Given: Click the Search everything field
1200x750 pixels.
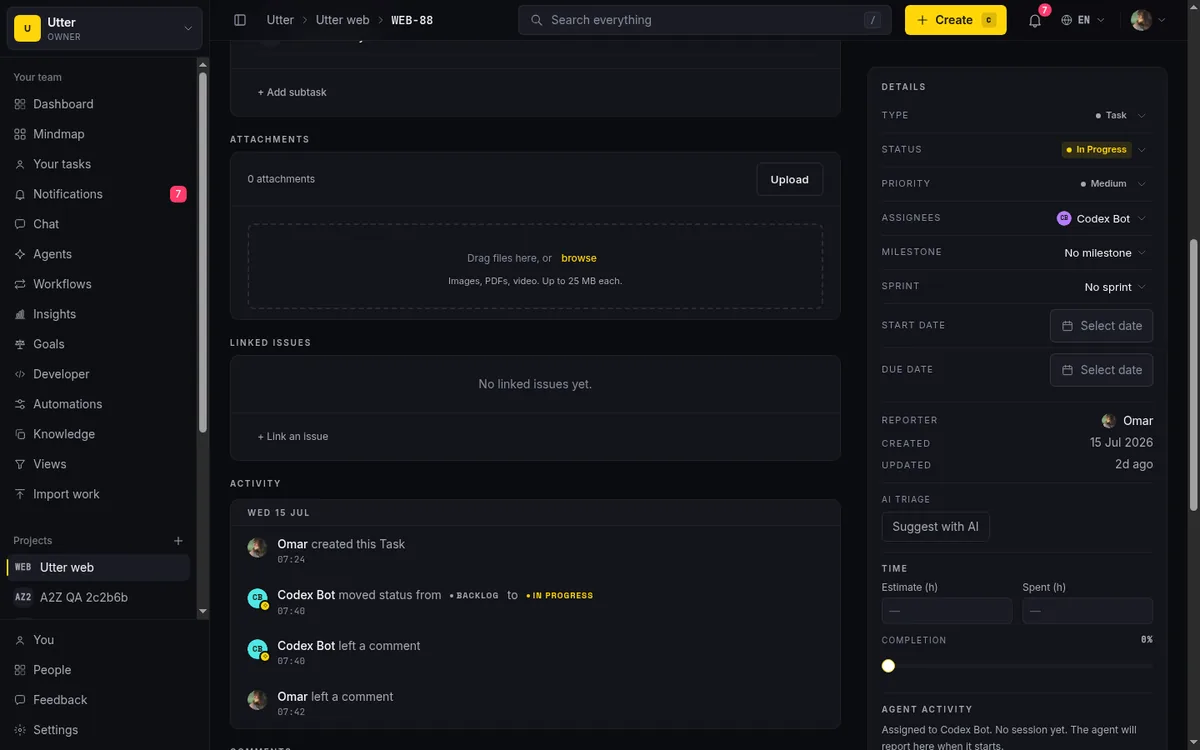Looking at the screenshot, I should (x=706, y=20).
